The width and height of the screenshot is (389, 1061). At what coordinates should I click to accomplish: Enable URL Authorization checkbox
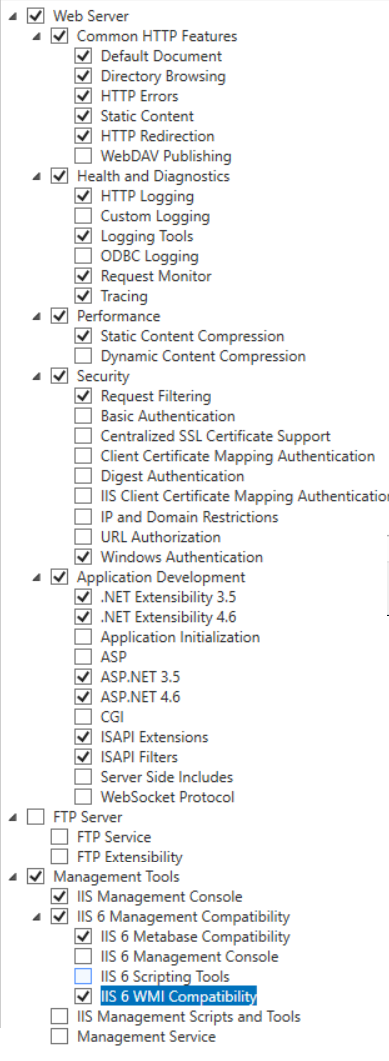point(83,537)
